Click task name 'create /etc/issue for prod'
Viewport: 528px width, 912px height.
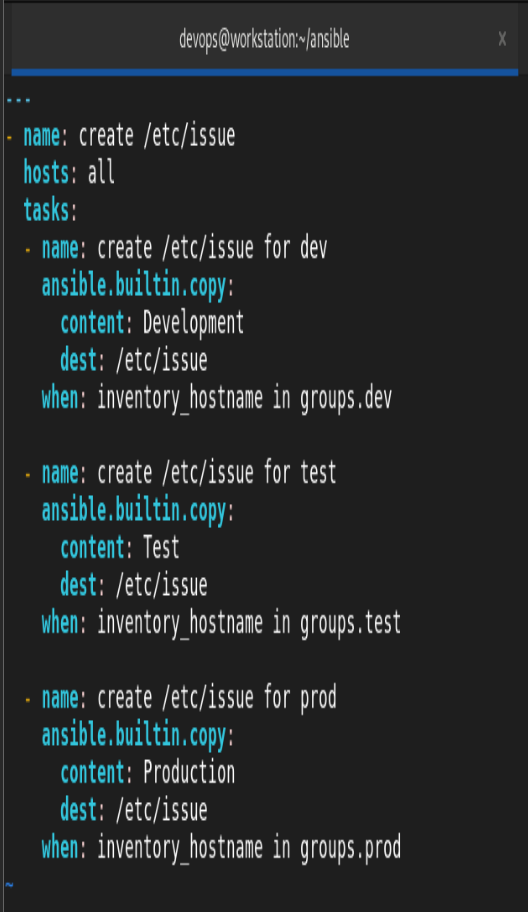pos(217,697)
